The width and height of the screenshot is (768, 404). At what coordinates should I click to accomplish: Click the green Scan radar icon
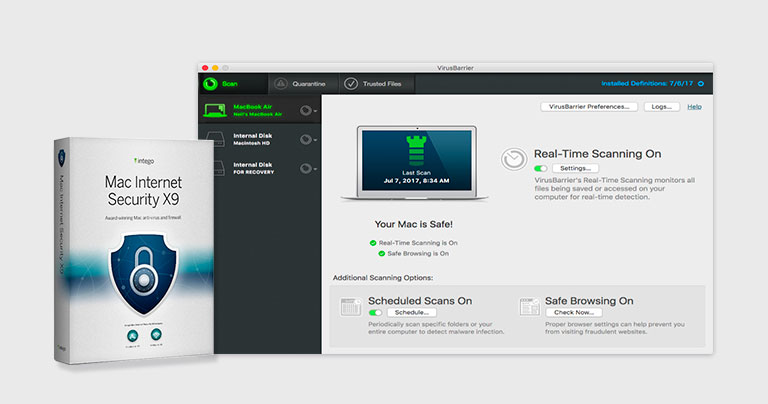point(211,84)
